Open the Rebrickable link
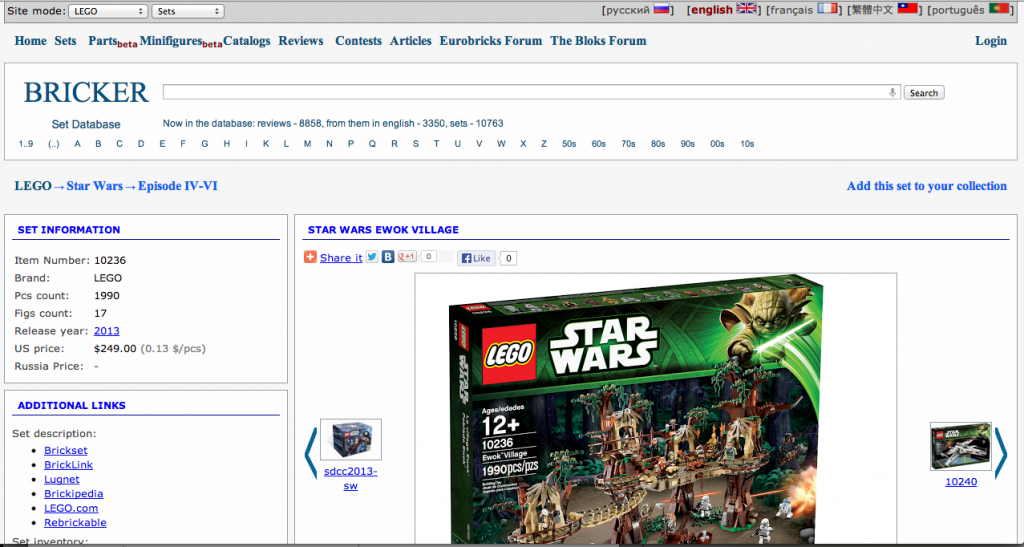The width and height of the screenshot is (1024, 547). 75,522
